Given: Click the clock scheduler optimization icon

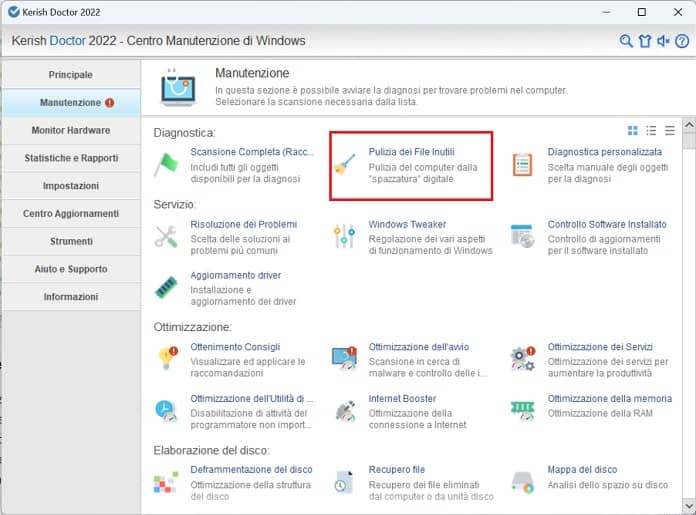Looking at the screenshot, I should pyautogui.click(x=166, y=411).
